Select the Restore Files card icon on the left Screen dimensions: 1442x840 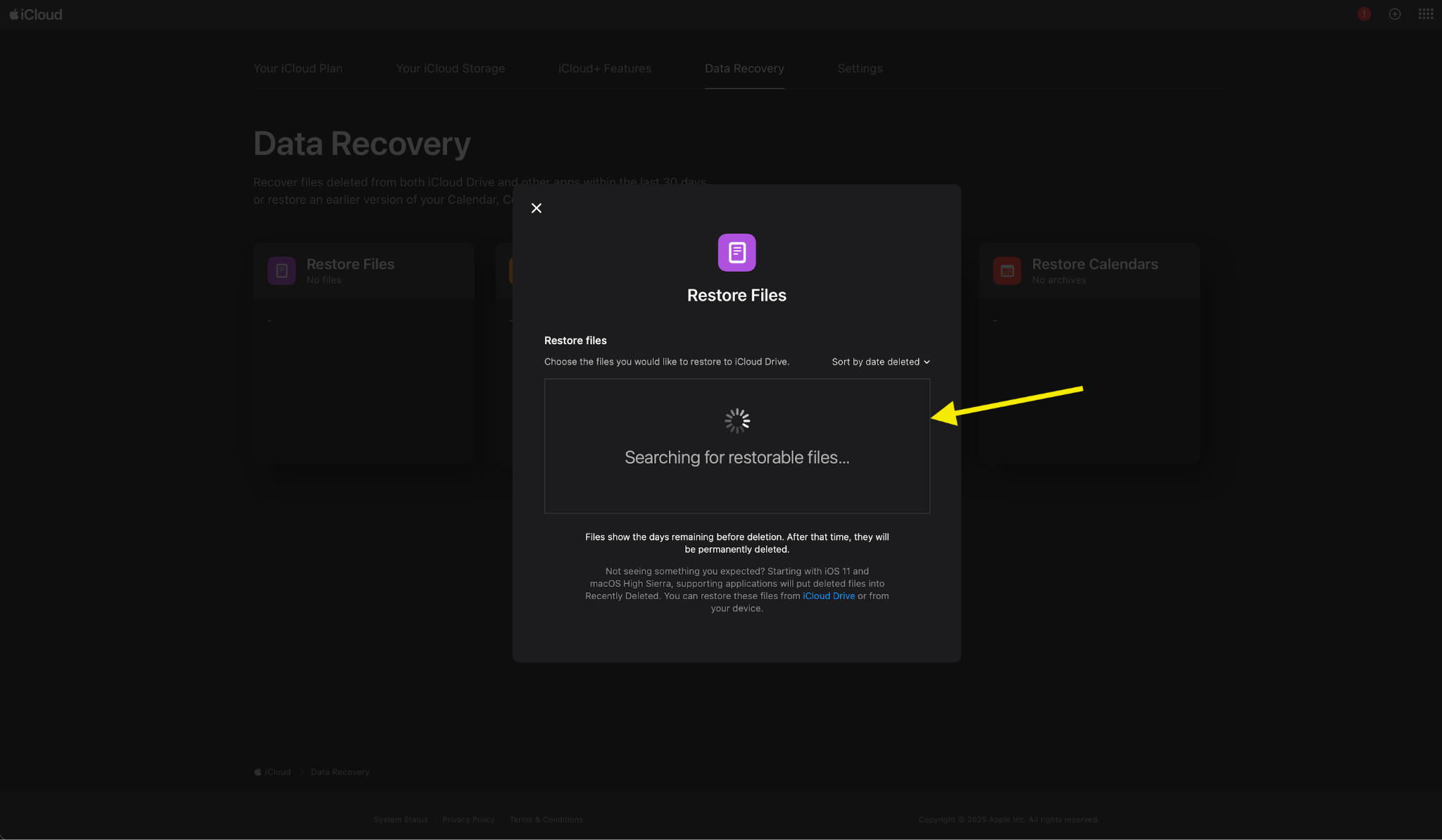pyautogui.click(x=281, y=270)
